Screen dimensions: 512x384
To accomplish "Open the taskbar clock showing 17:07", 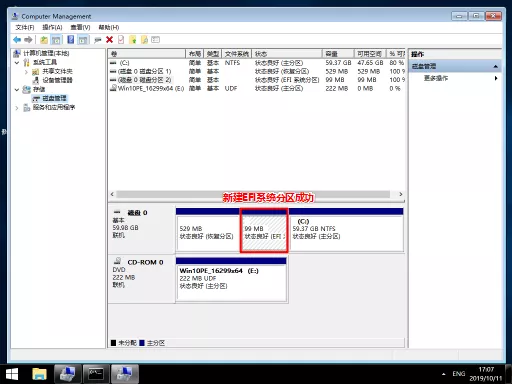I will [x=486, y=374].
